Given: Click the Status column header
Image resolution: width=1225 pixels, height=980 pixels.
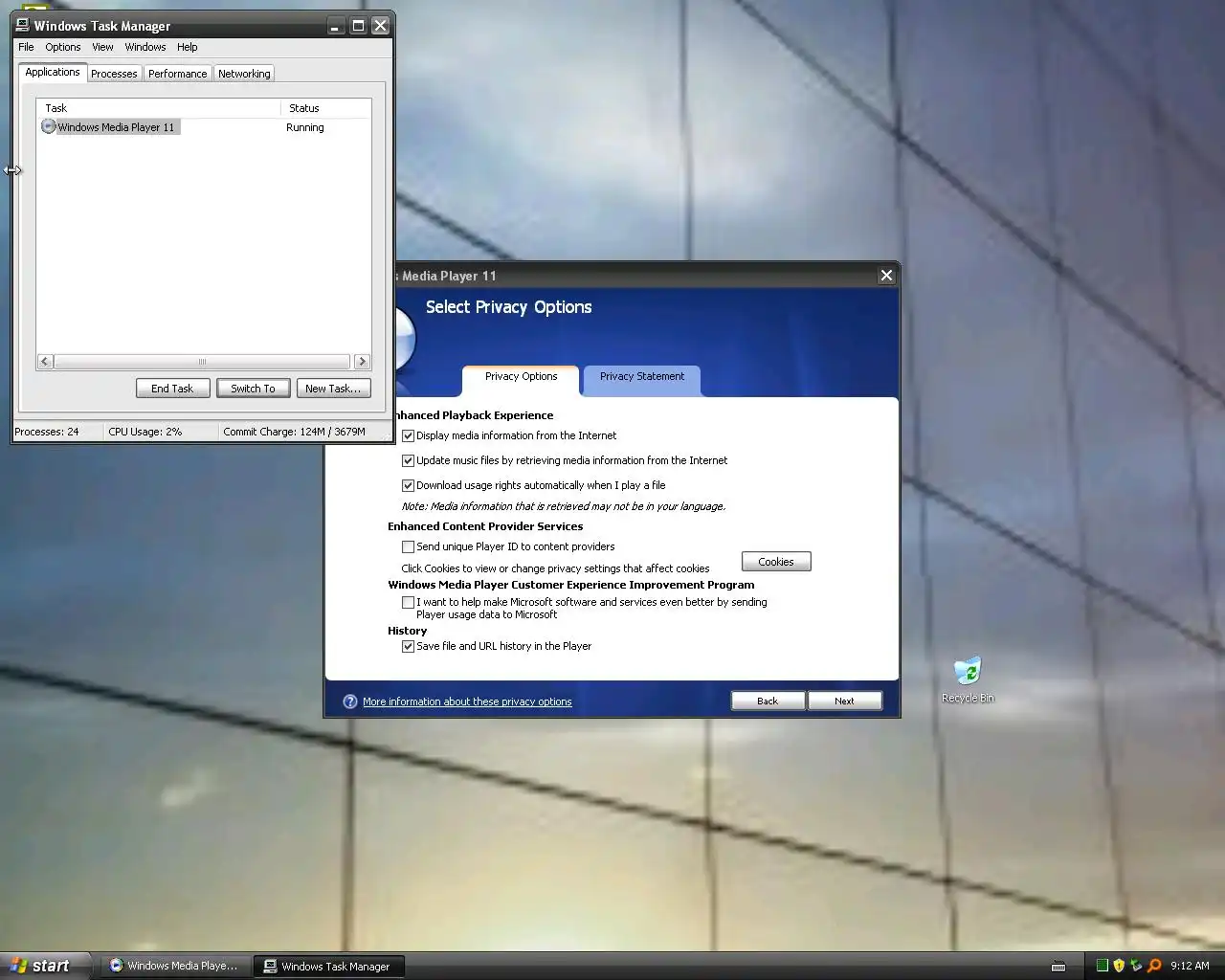Looking at the screenshot, I should 325,108.
